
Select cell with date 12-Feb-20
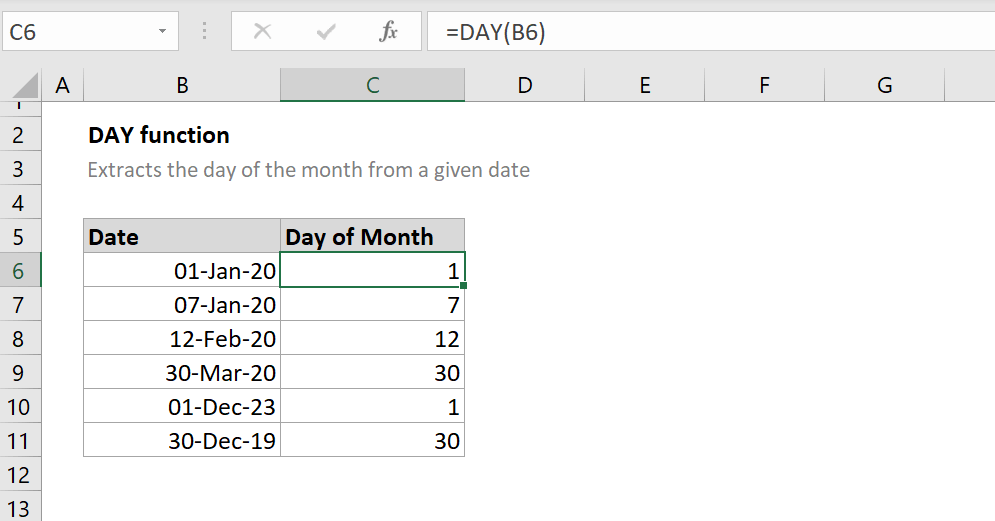[182, 339]
